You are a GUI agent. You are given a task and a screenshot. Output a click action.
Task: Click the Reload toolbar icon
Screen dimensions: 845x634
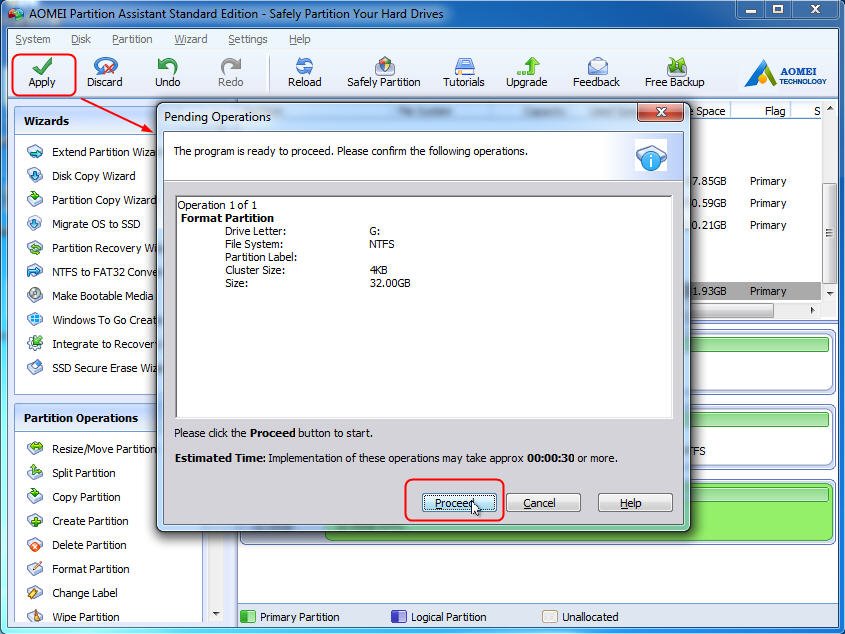[x=304, y=73]
